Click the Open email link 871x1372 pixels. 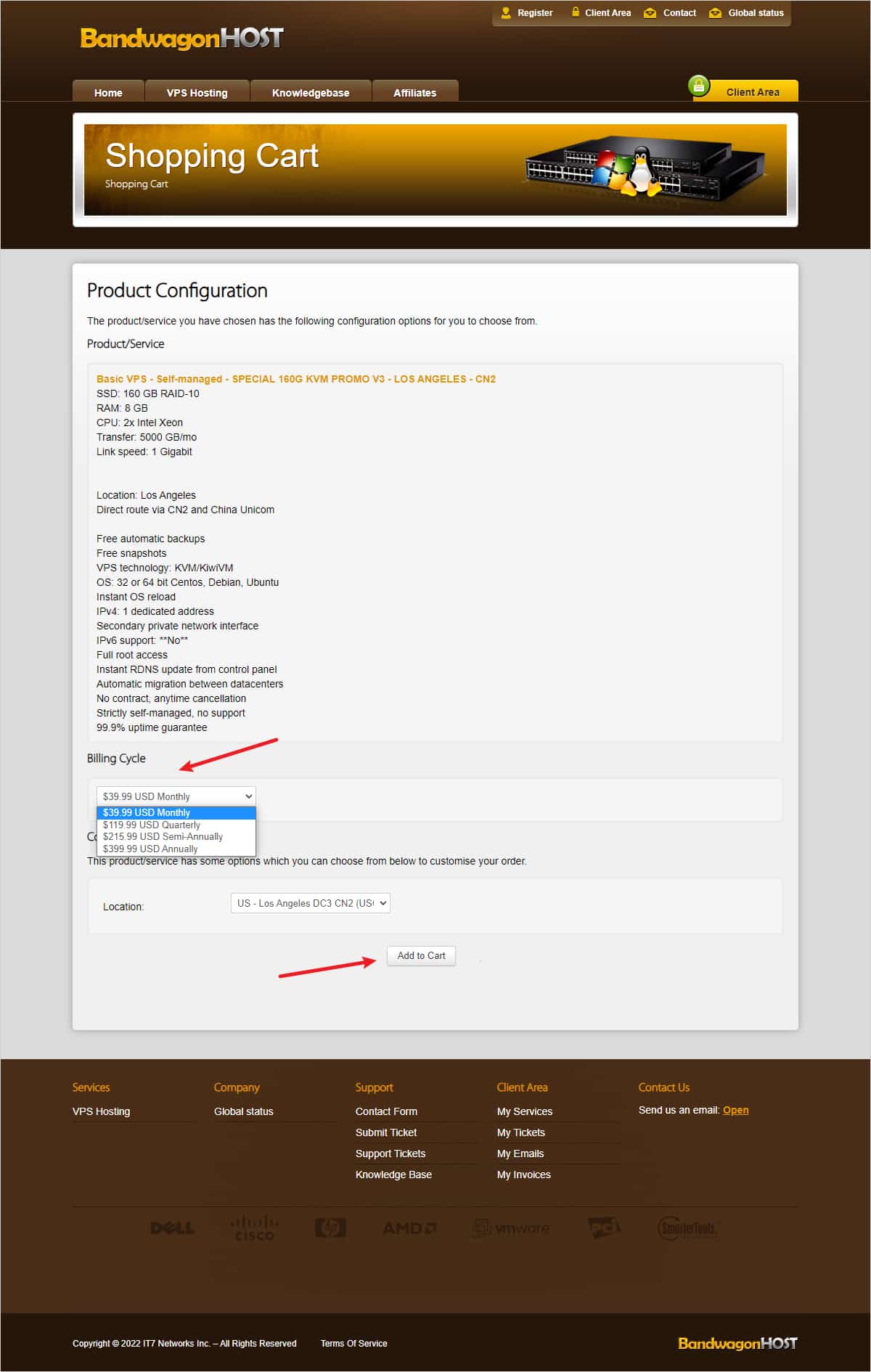click(735, 1110)
